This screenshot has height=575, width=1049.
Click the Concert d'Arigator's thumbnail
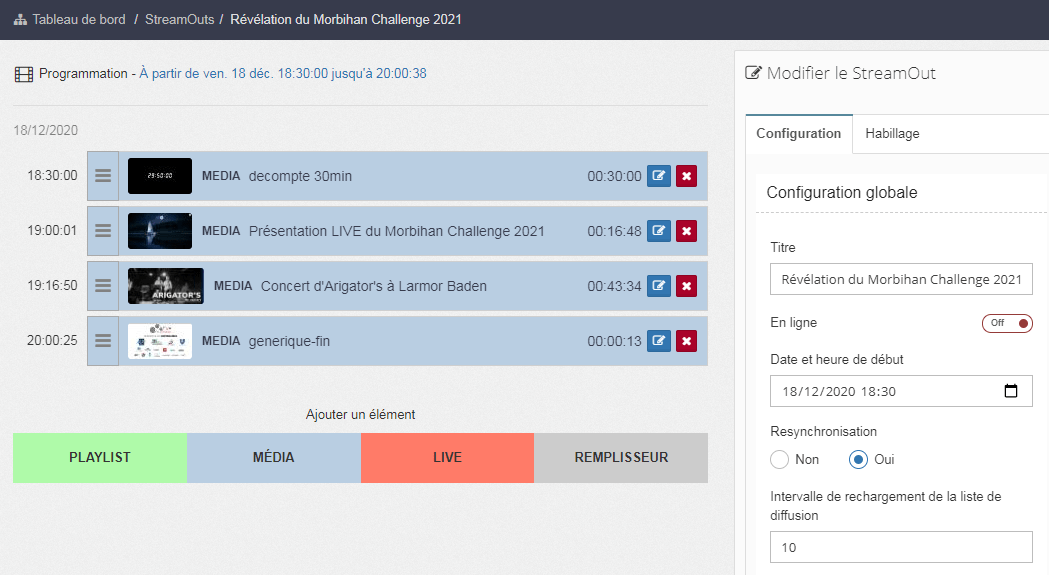[166, 286]
